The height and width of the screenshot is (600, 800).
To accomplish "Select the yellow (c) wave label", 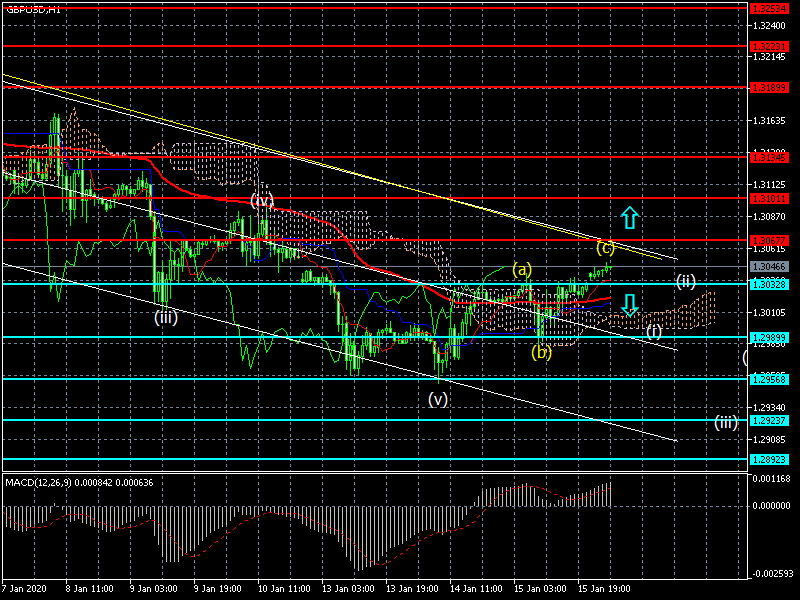I will (605, 248).
